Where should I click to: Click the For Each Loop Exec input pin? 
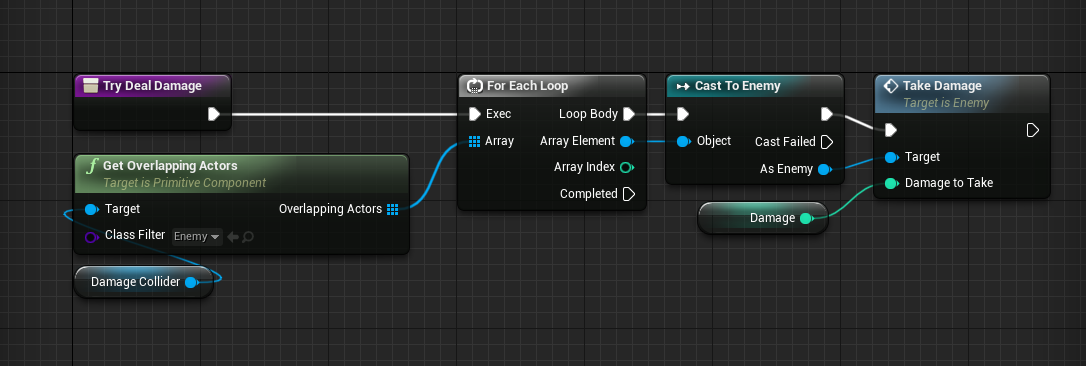pyautogui.click(x=474, y=114)
